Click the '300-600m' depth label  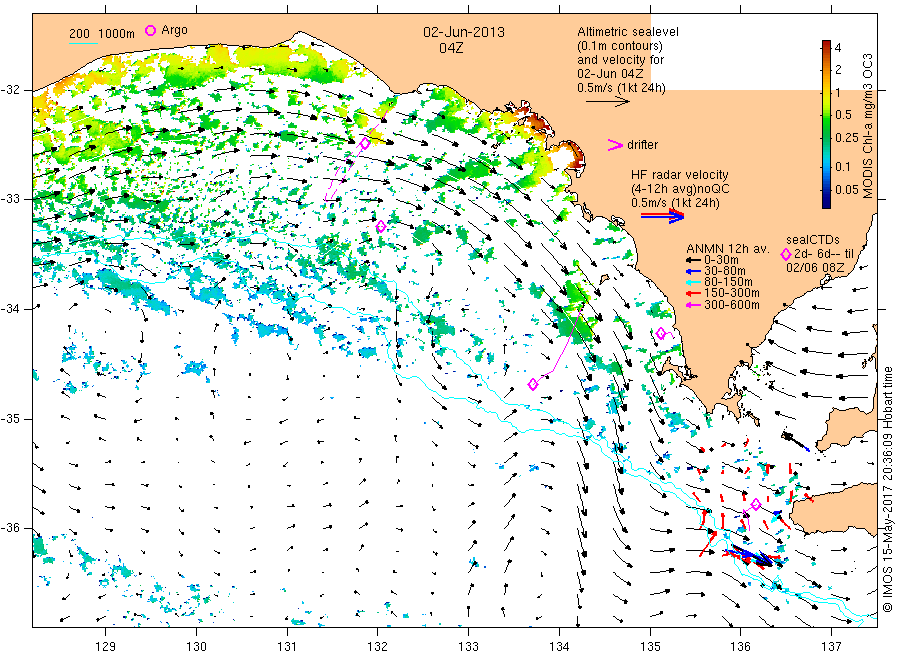732,305
